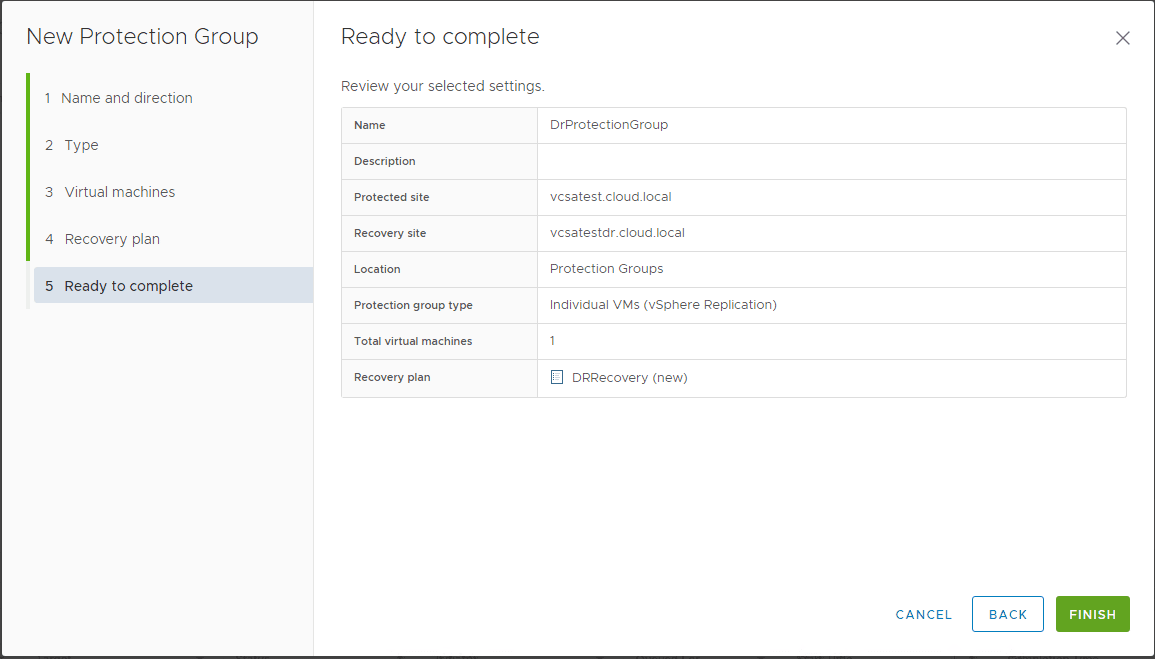Jump to step 3 Virtual machines
Image resolution: width=1155 pixels, height=659 pixels.
pyautogui.click(x=119, y=192)
